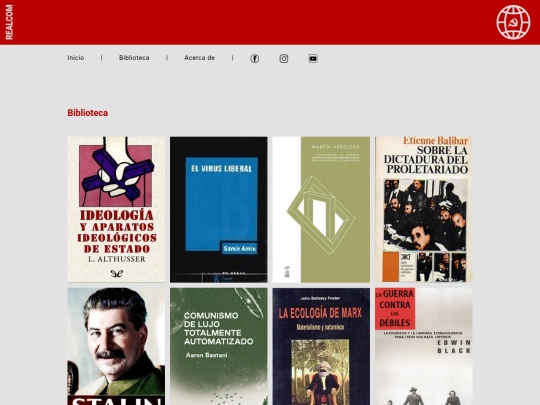This screenshot has width=540, height=405.
Task: Open the Biblioteca nav item
Action: click(x=134, y=58)
